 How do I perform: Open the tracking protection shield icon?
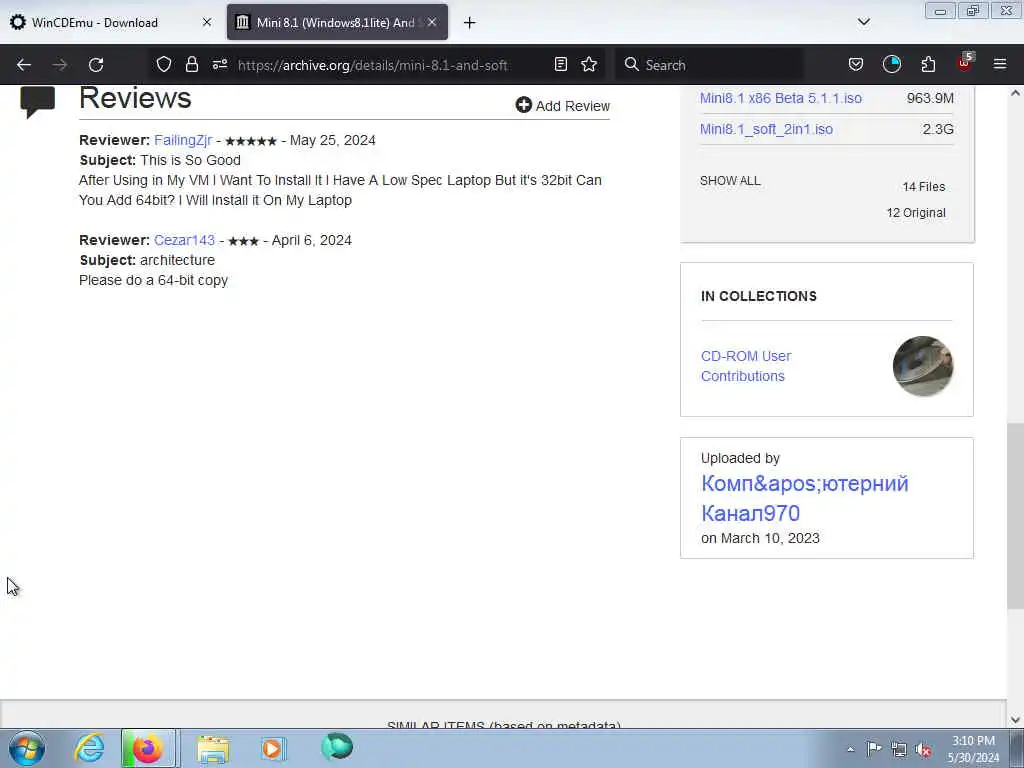tap(164, 64)
